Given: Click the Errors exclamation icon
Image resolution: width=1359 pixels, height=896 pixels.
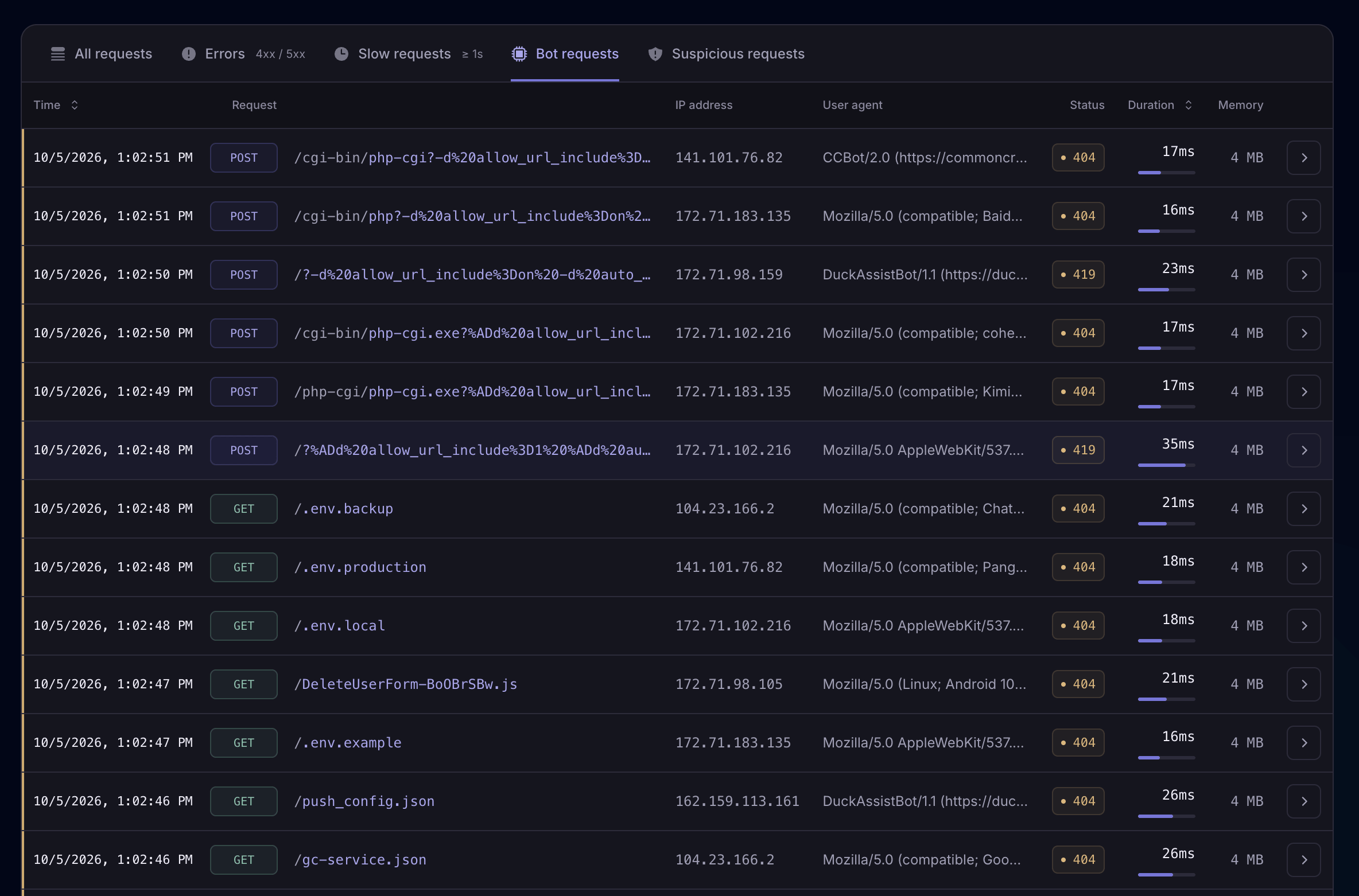Looking at the screenshot, I should coord(189,54).
